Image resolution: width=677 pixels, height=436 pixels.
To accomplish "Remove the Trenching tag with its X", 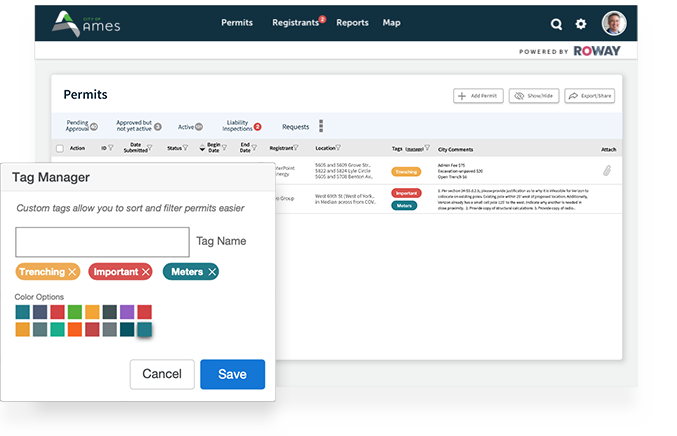I will point(72,272).
